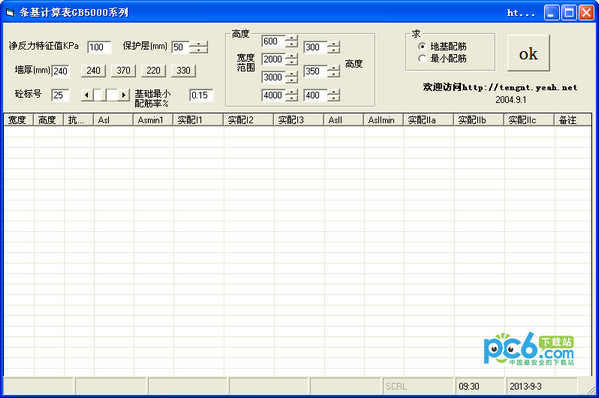Set wall thickness with the 370 button

123,71
